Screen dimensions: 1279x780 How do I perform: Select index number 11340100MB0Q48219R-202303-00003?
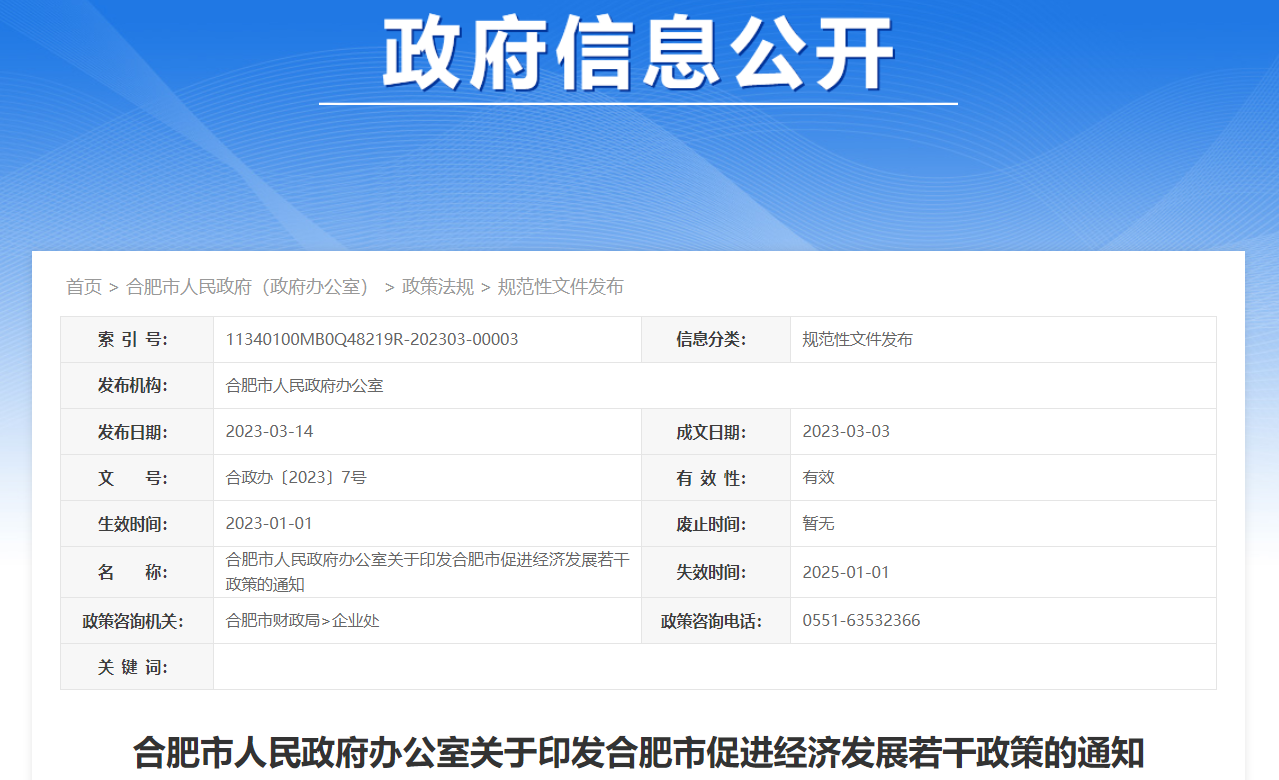372,339
